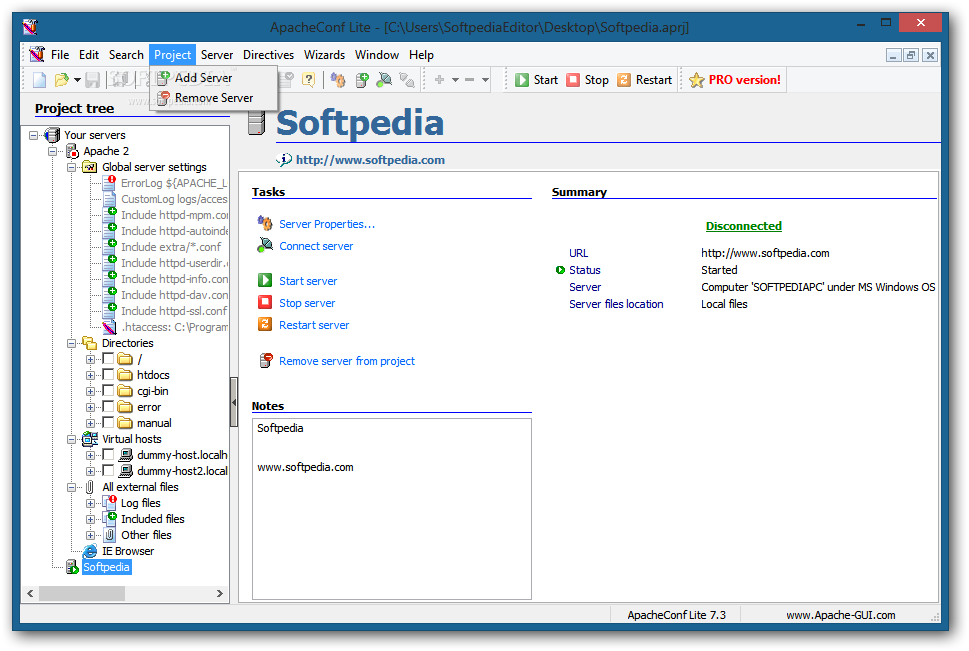Click the orange Restart toolbar button
This screenshot has width=969, height=651.
coord(645,80)
